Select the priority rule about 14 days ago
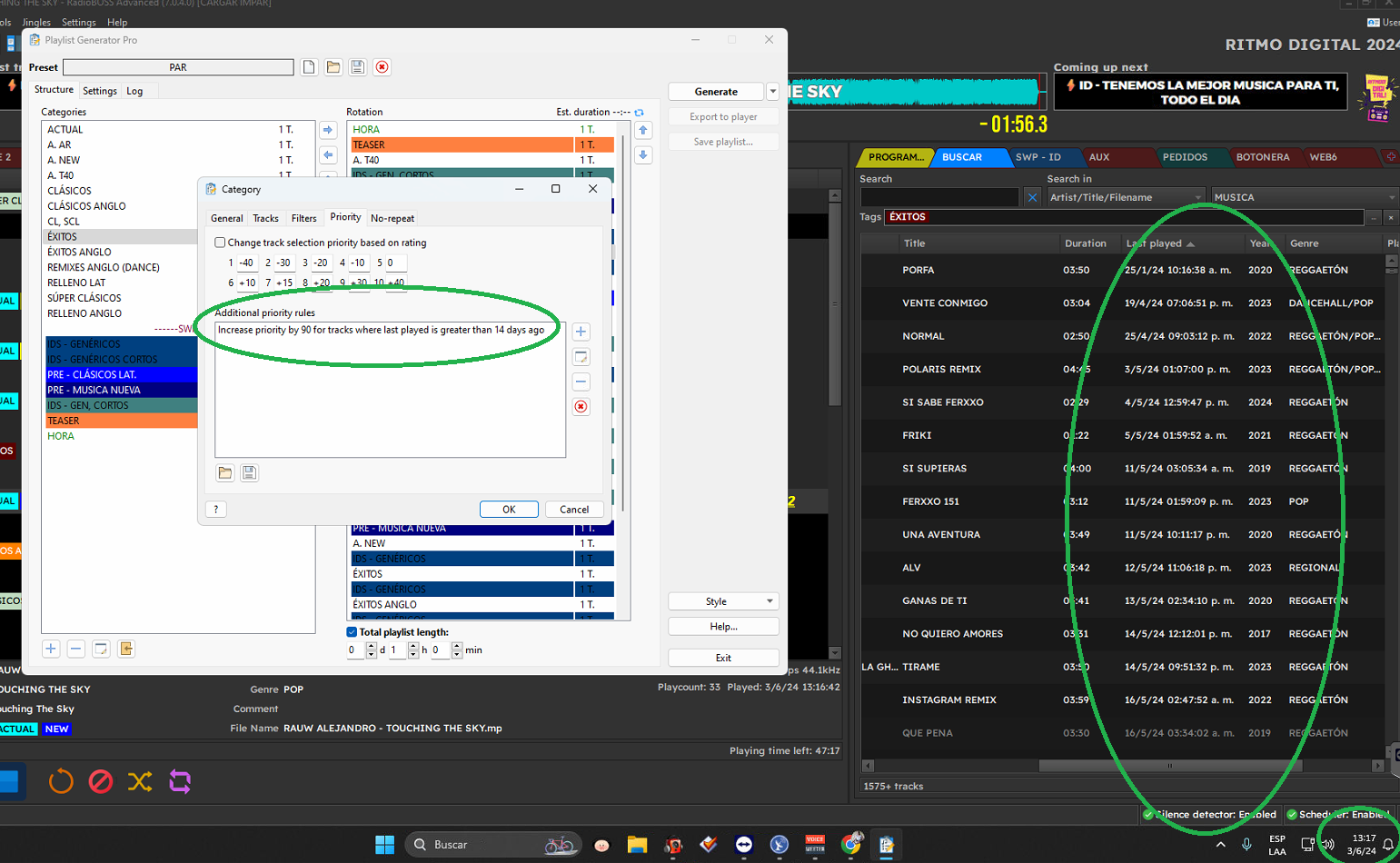1400x863 pixels. pos(381,330)
